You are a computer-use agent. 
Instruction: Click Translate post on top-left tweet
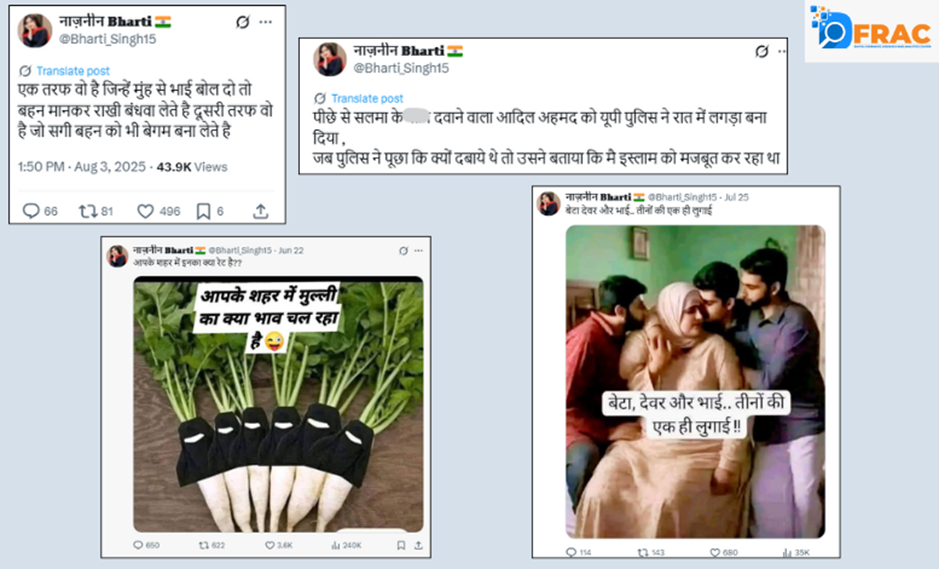[73, 71]
